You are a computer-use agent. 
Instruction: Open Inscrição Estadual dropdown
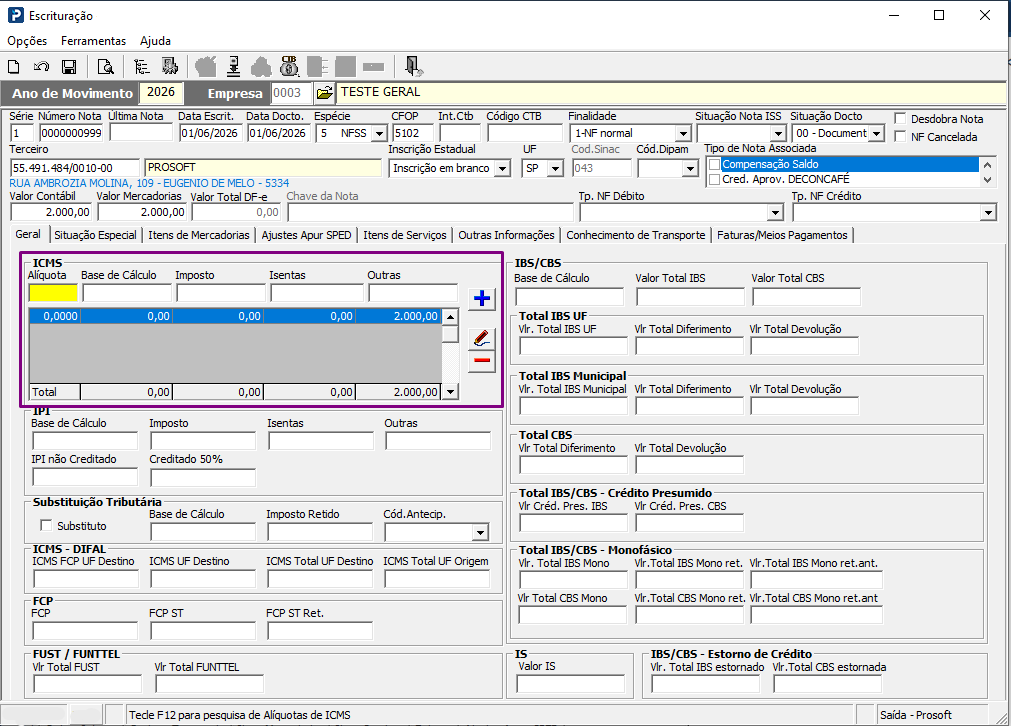(x=503, y=168)
